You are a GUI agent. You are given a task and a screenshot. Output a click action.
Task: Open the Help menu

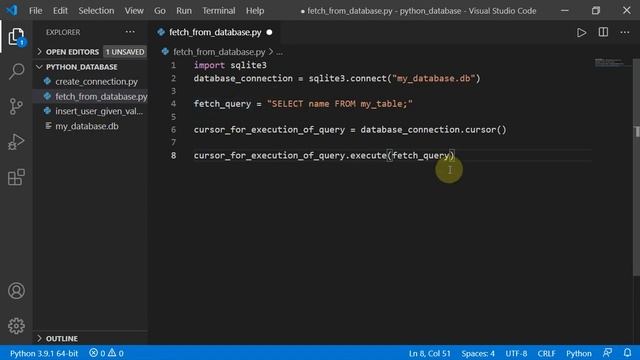(255, 11)
